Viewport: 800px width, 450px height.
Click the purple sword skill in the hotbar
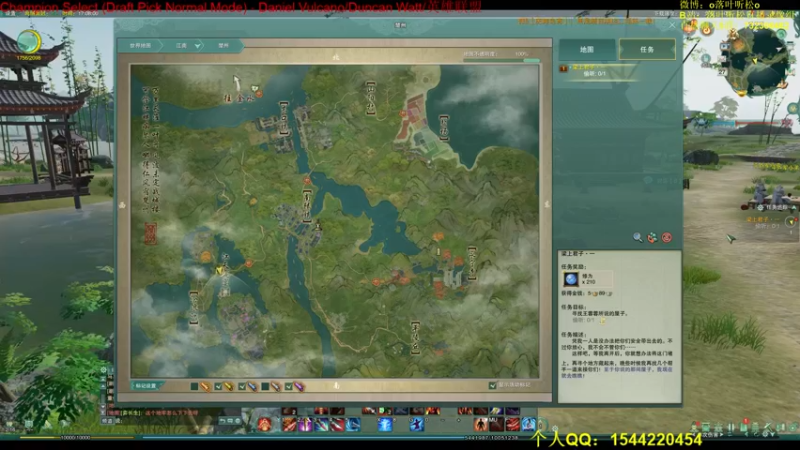(306, 424)
